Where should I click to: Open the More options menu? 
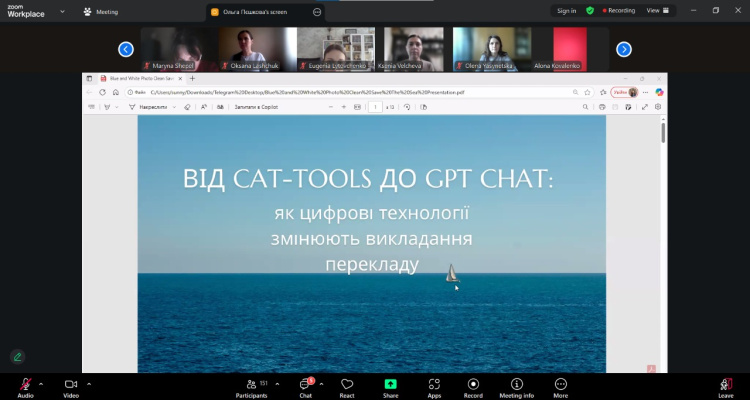561,388
